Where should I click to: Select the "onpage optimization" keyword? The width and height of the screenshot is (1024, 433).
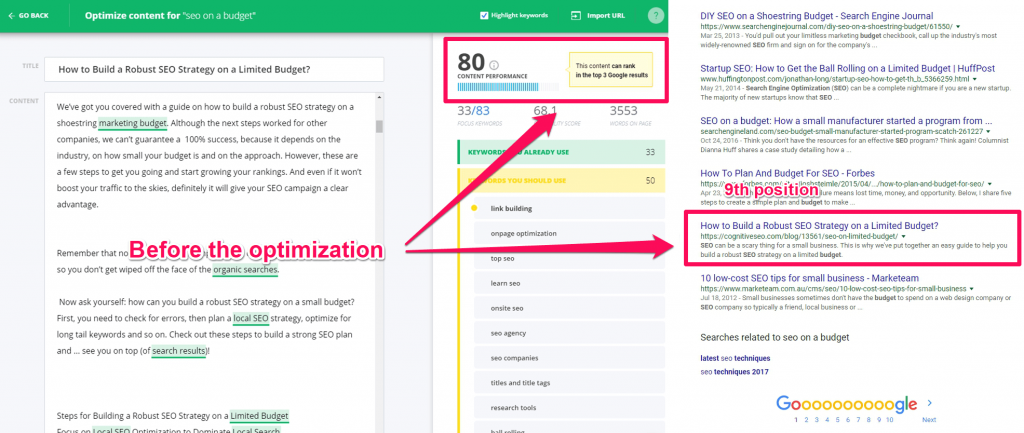[569, 233]
